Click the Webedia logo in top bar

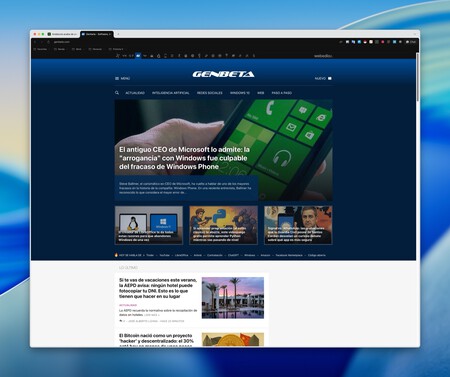(323, 56)
